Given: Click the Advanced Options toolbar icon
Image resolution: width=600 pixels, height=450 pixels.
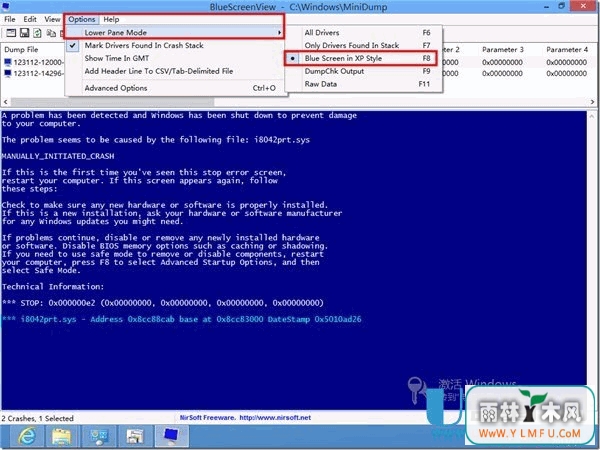Looking at the screenshot, I should point(11,33).
